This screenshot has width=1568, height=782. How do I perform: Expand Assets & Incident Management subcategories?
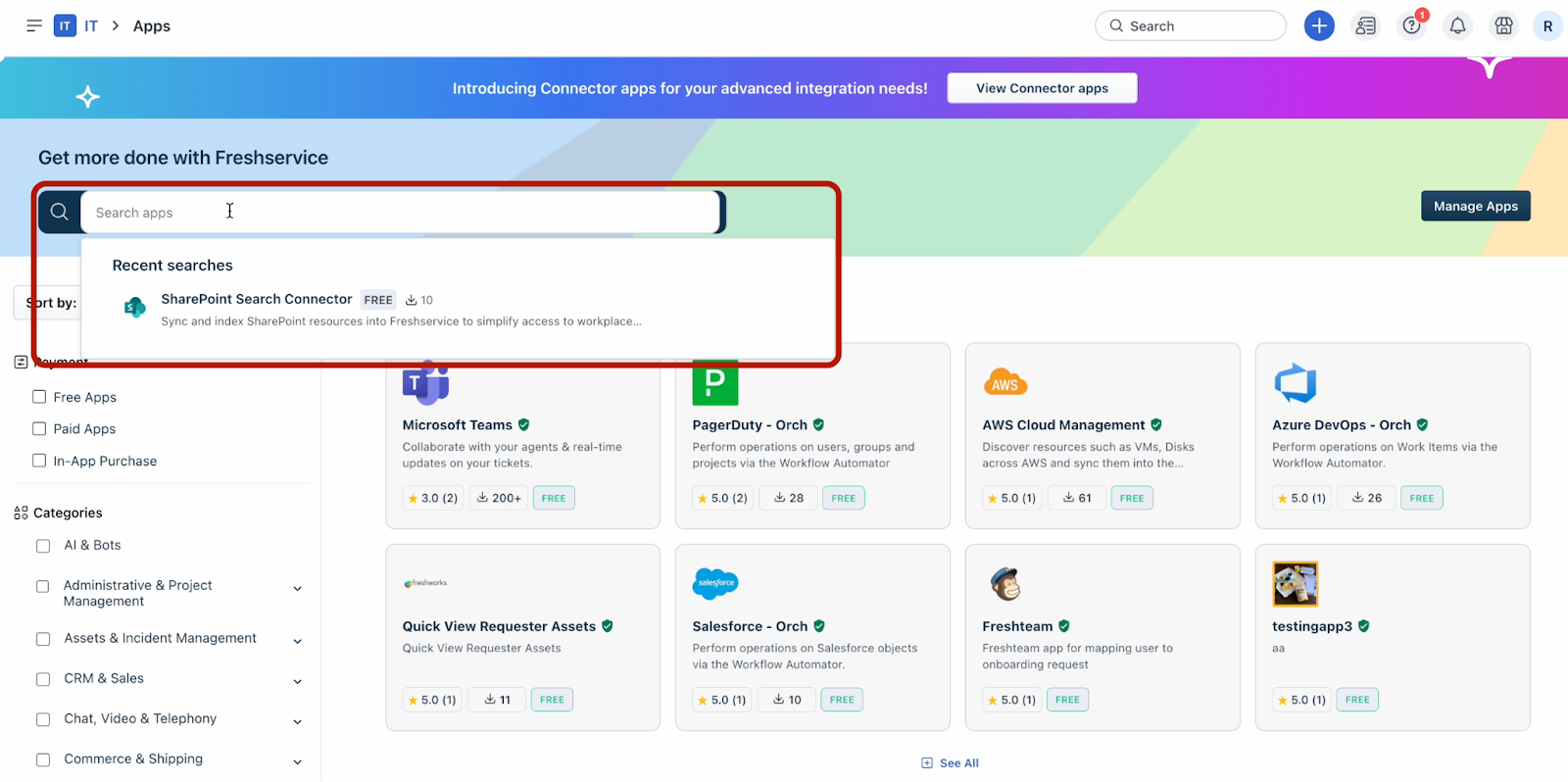pos(298,642)
